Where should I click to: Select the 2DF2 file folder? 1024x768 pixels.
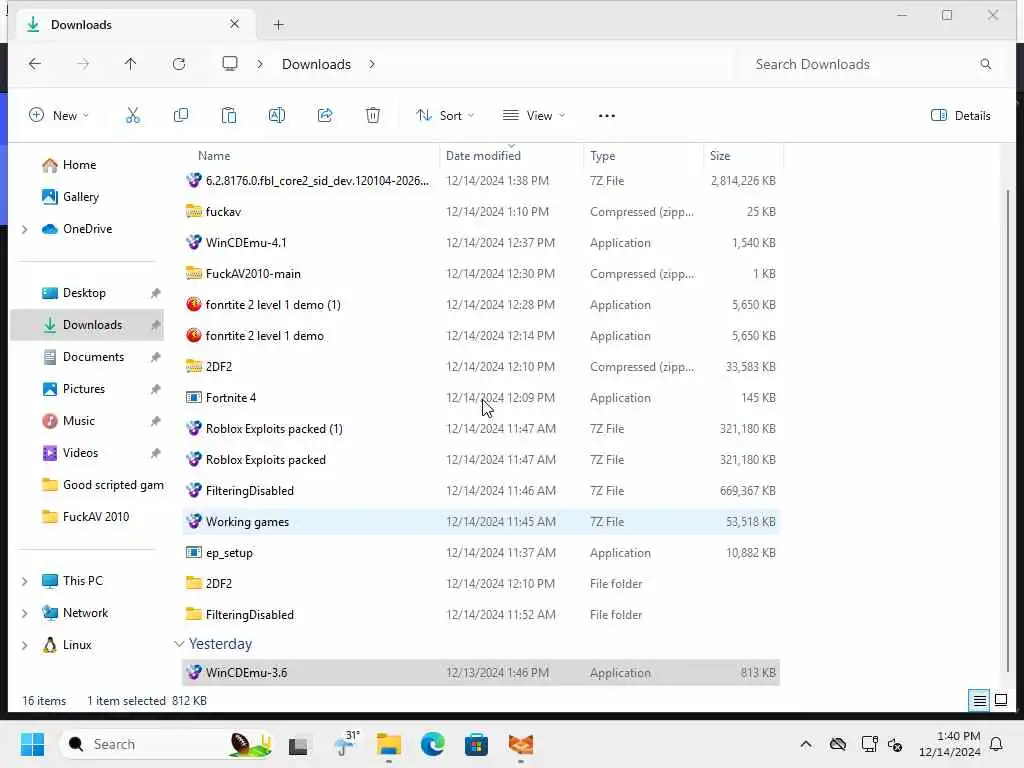coord(481,584)
